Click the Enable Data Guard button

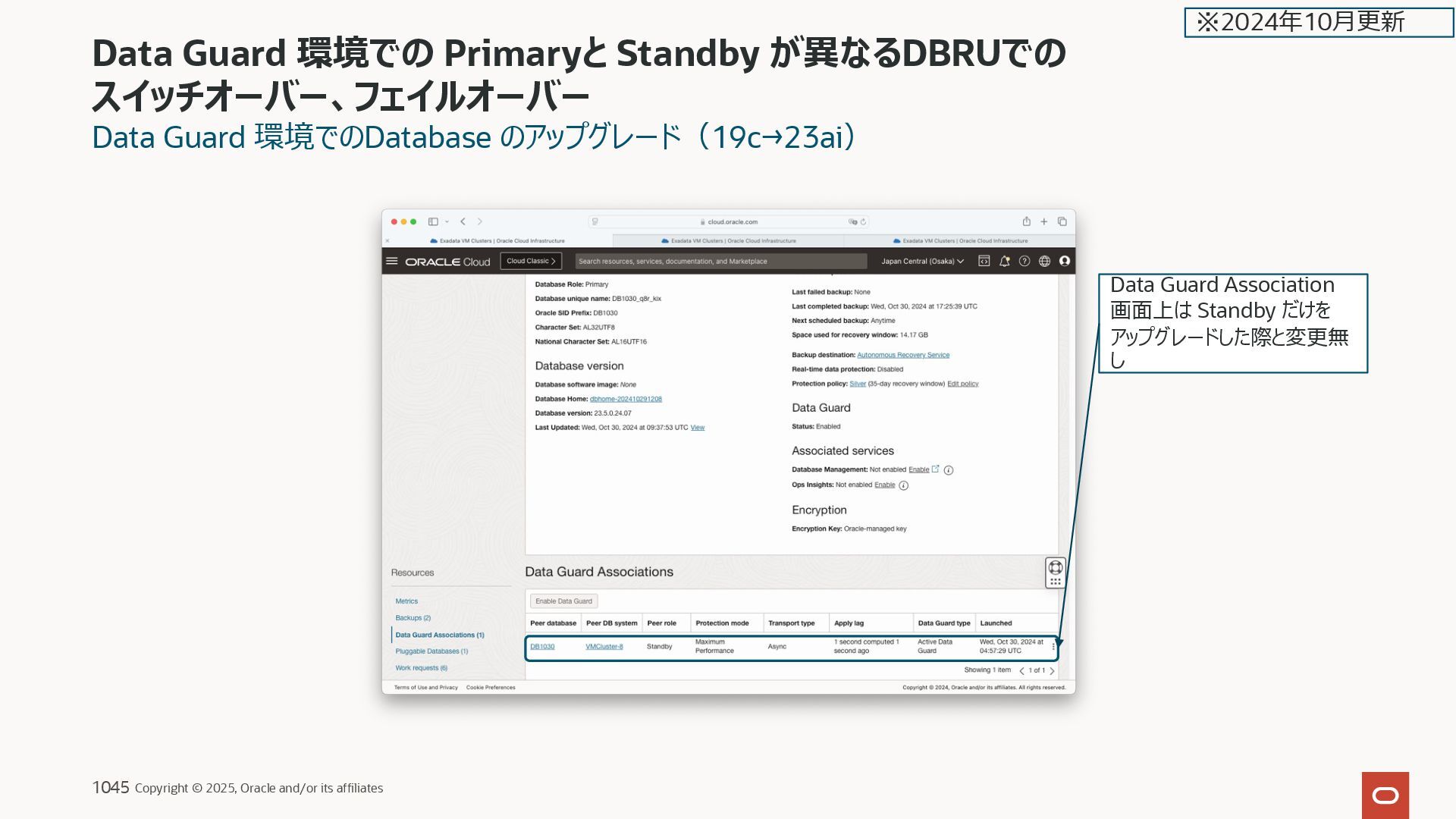pyautogui.click(x=563, y=601)
